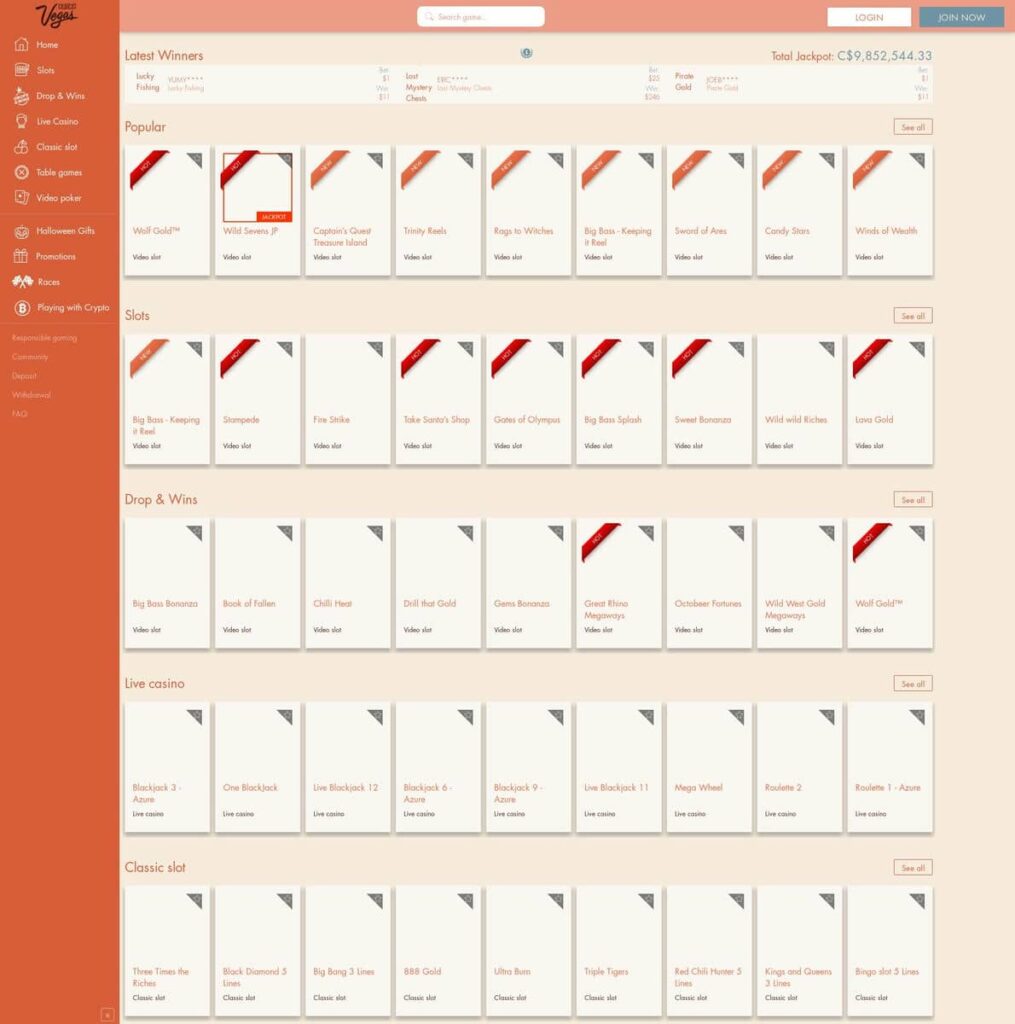Select the Drop & Wins sidebar icon
1015x1024 pixels.
click(21, 96)
